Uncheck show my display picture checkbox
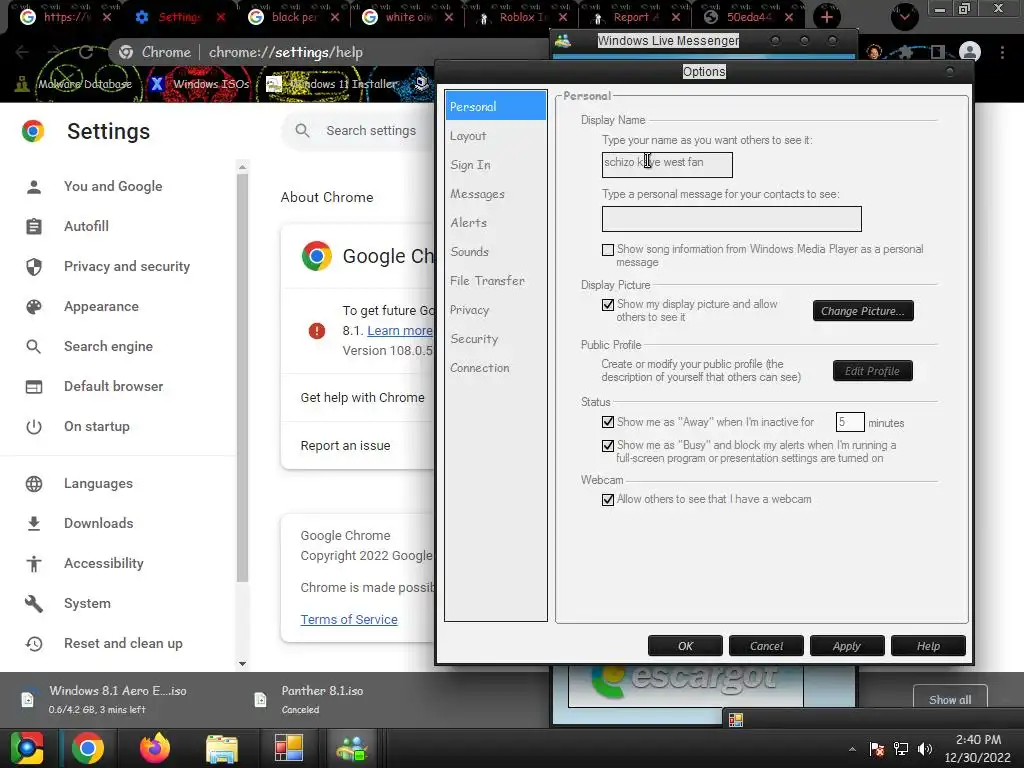The image size is (1024, 768). coord(608,304)
